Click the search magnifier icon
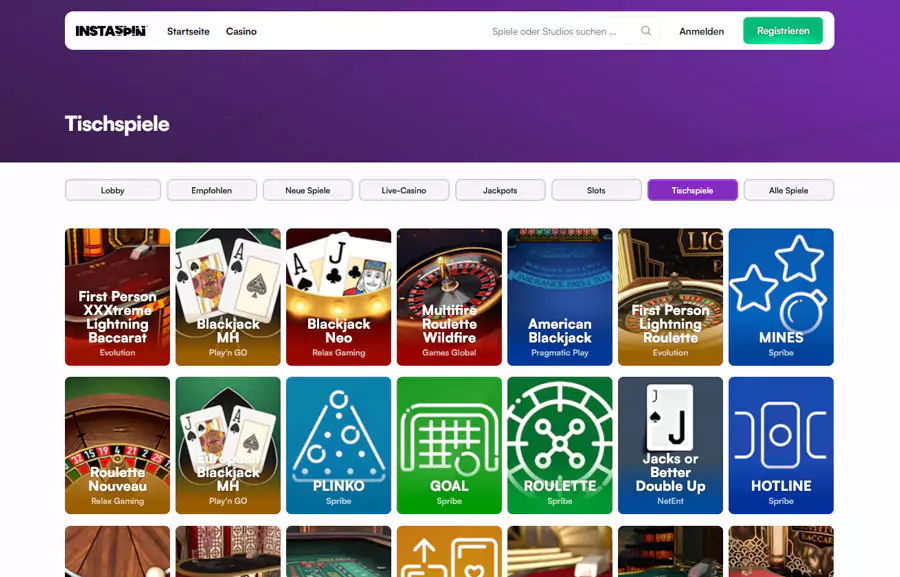 (x=646, y=31)
